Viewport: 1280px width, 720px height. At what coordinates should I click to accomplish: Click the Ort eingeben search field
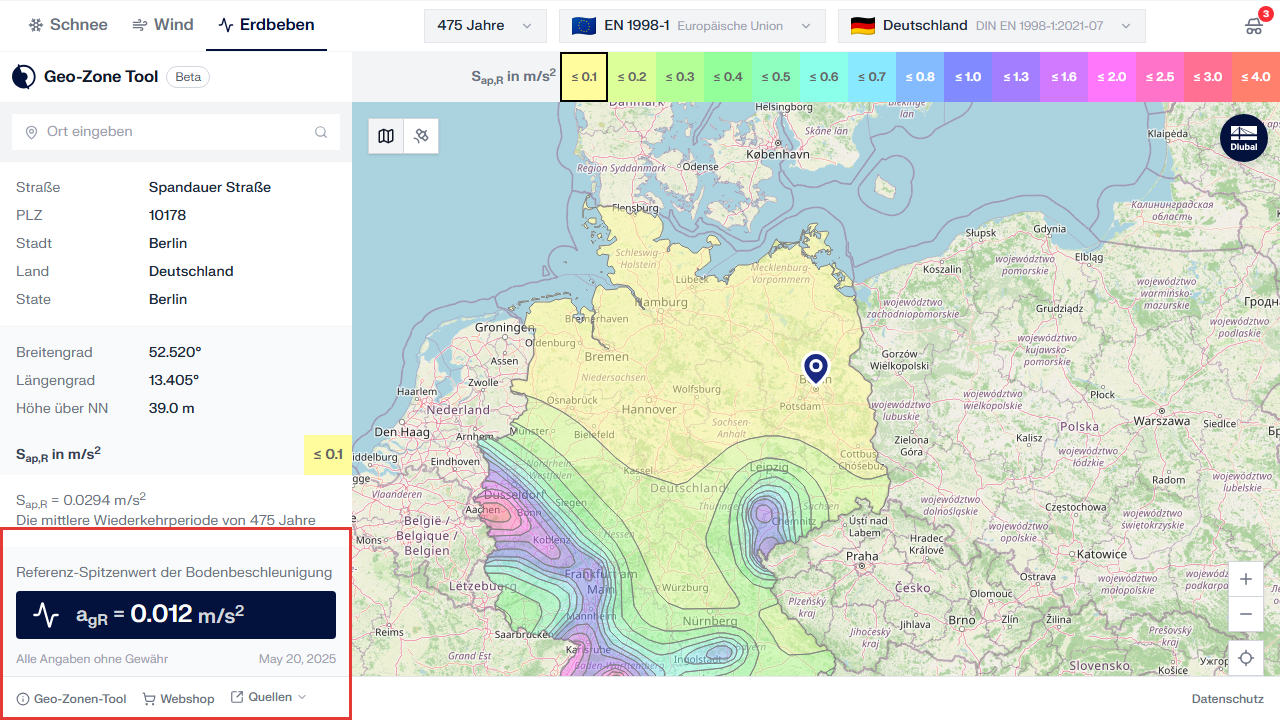[170, 132]
